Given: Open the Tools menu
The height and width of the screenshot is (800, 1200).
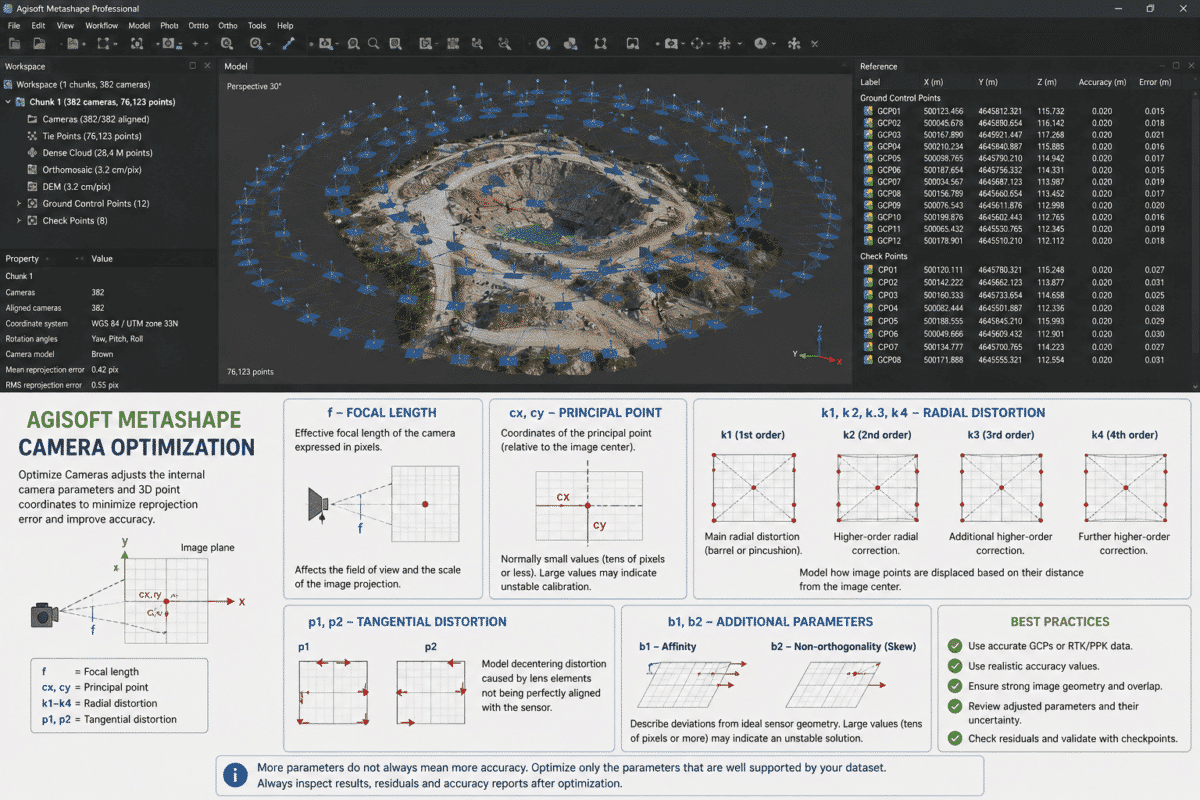Looking at the screenshot, I should click(257, 25).
